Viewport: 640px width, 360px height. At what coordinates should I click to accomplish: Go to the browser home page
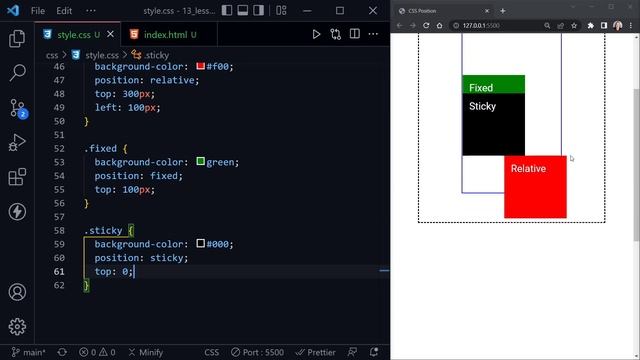click(x=439, y=25)
